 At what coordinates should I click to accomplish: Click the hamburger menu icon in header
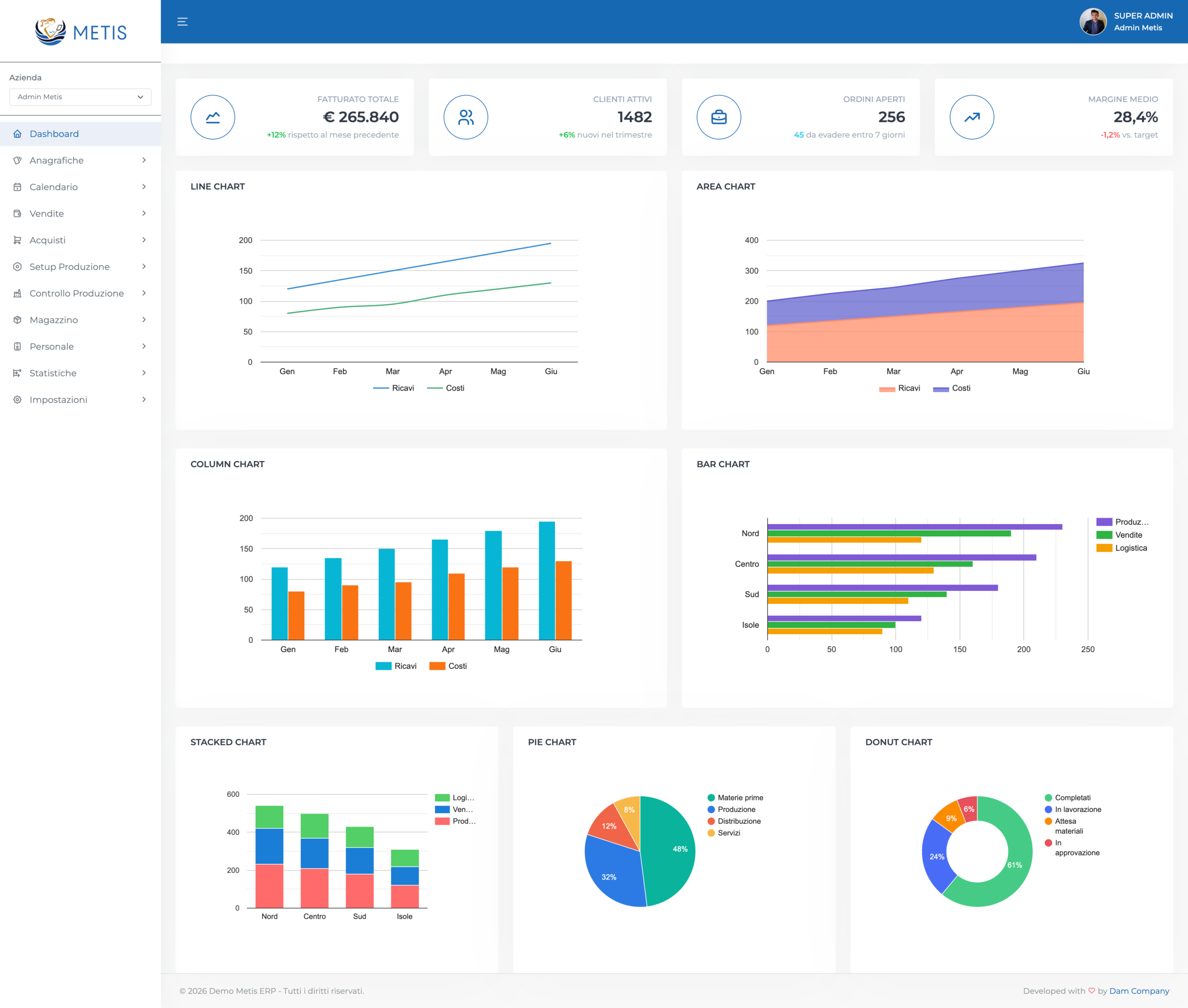point(182,22)
